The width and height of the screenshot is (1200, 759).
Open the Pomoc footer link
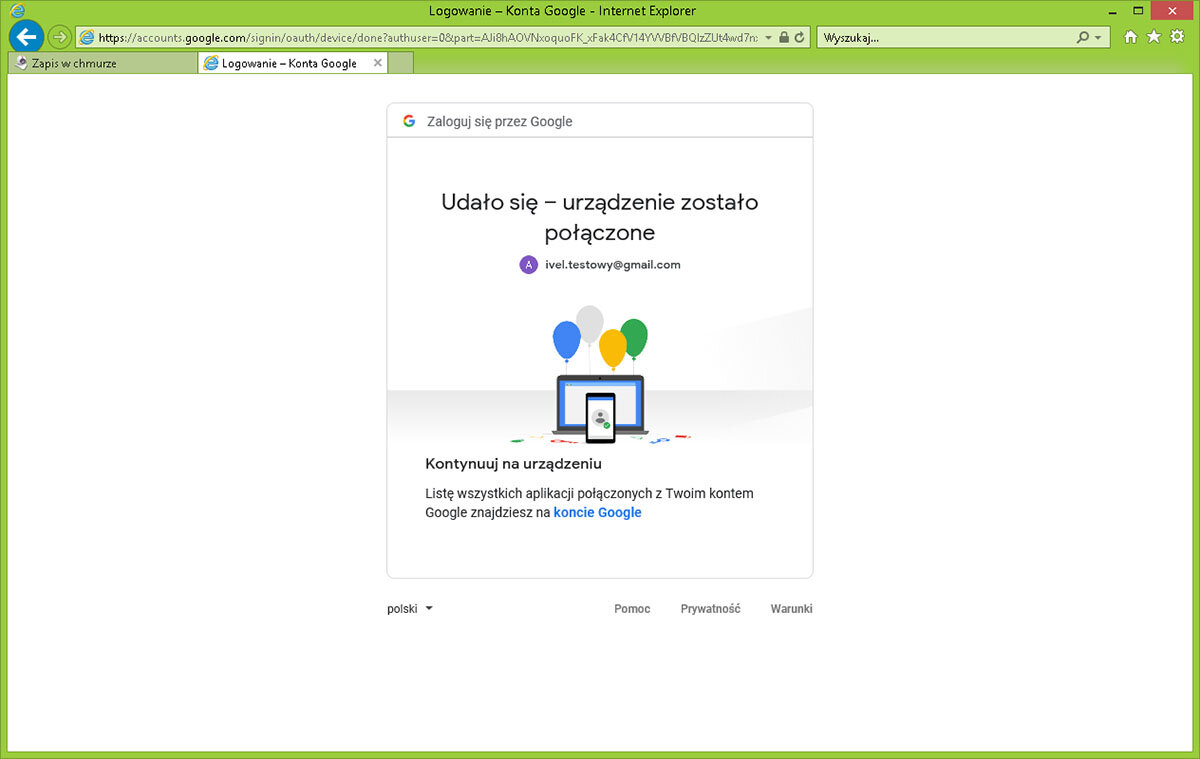point(632,609)
